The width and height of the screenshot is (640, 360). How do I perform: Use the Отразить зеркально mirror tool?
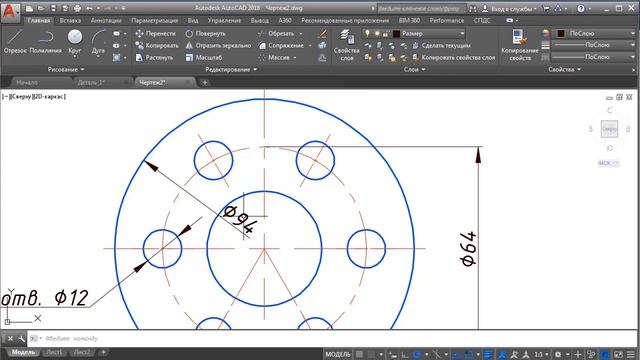click(x=218, y=46)
